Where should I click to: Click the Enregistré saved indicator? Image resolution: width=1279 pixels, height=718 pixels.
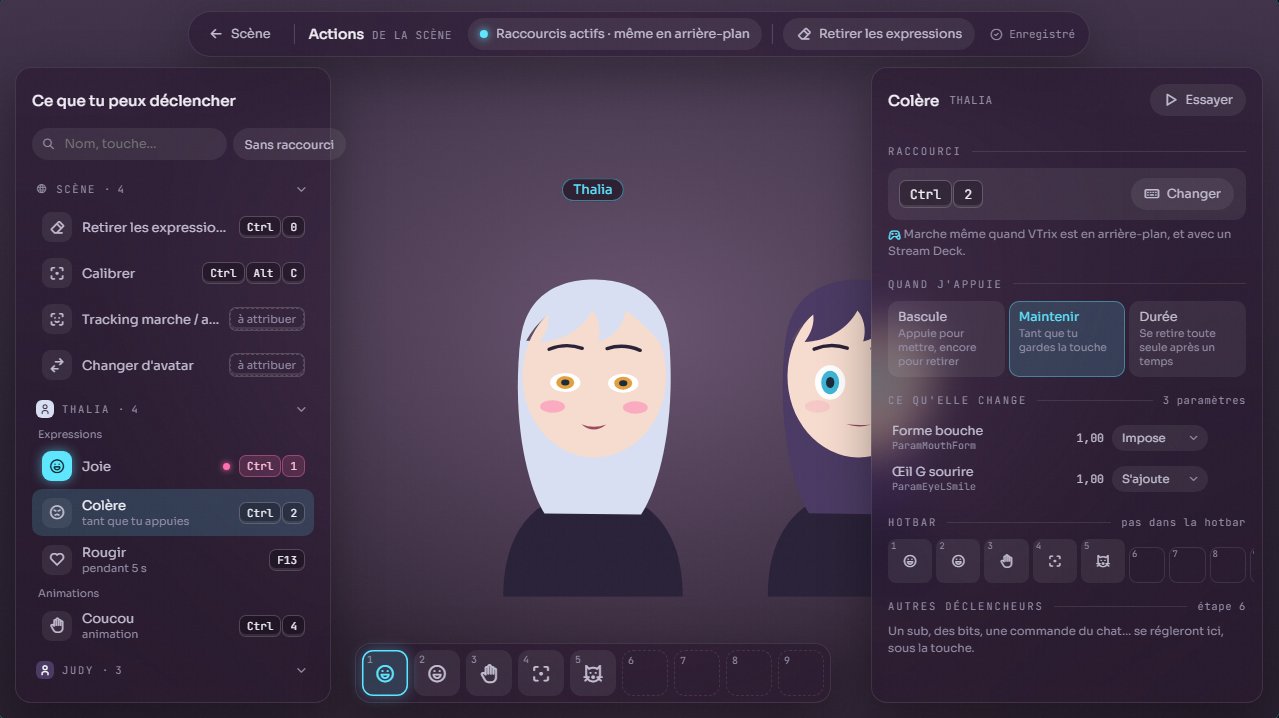[1032, 34]
